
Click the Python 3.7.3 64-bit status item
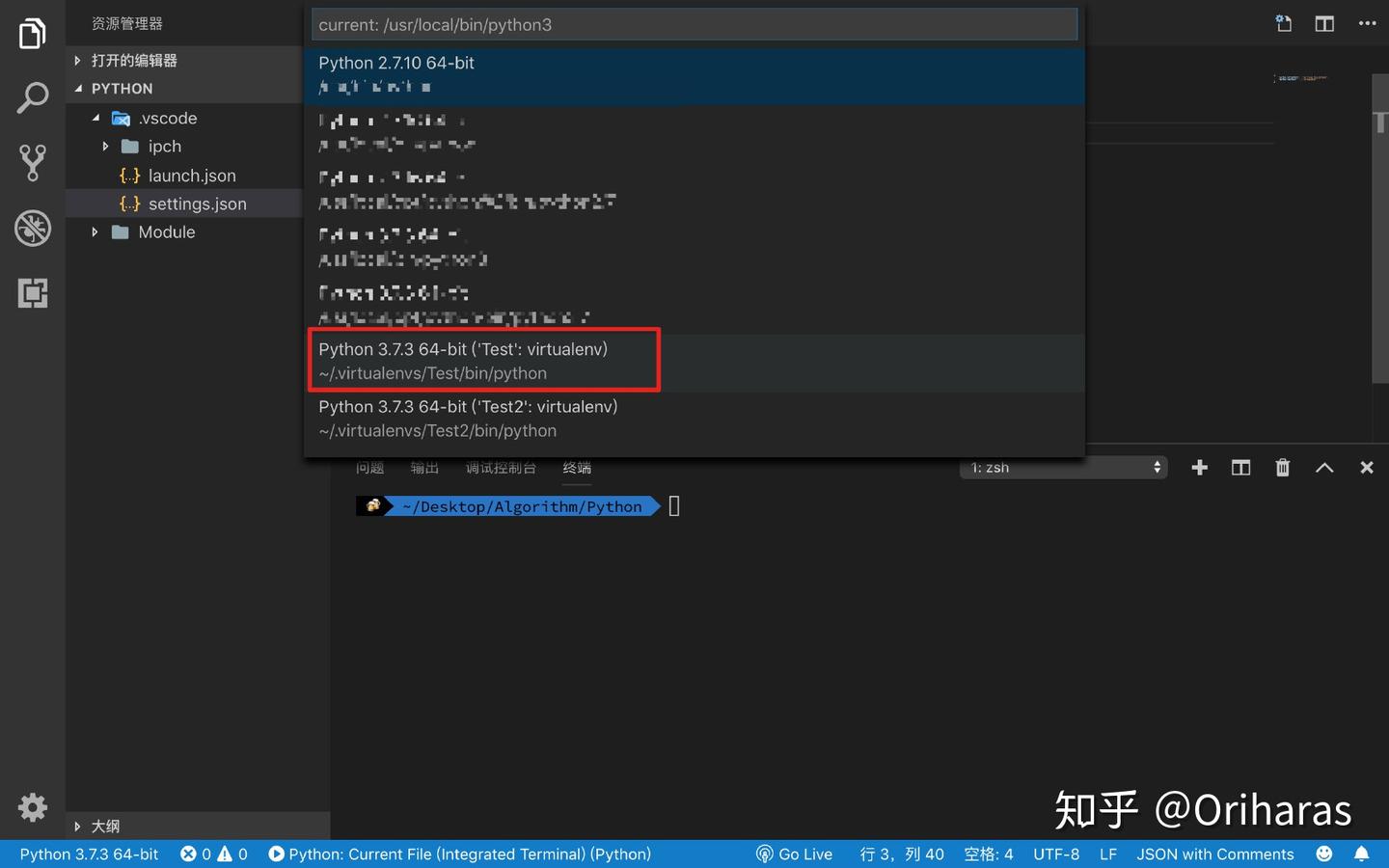coord(87,854)
